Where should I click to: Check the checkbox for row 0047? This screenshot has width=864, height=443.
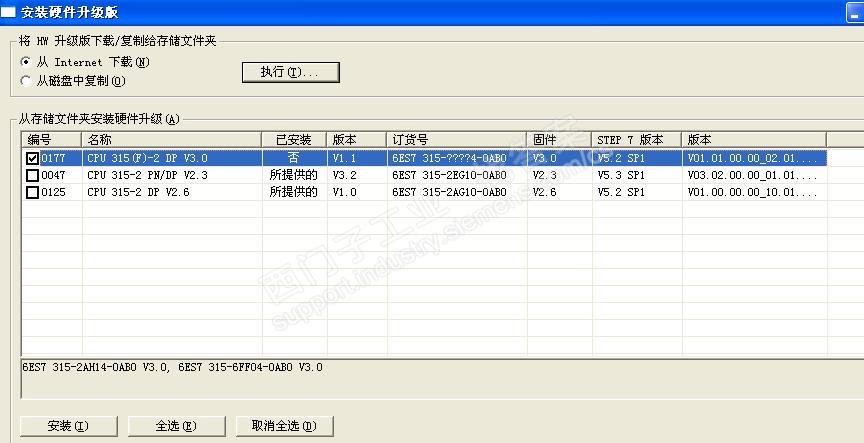coord(33,176)
